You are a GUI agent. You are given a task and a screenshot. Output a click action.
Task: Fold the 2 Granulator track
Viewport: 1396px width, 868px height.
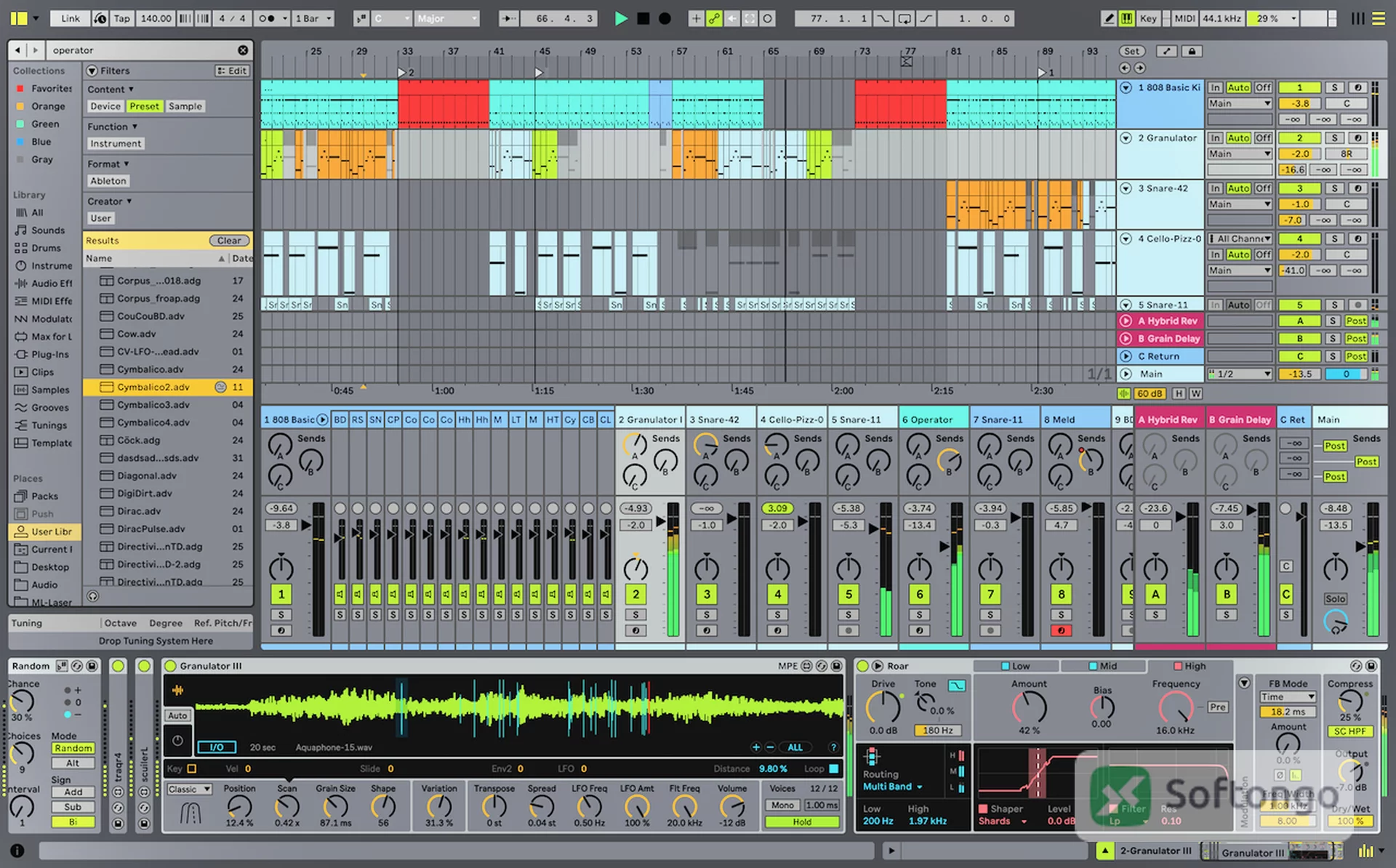(1126, 138)
